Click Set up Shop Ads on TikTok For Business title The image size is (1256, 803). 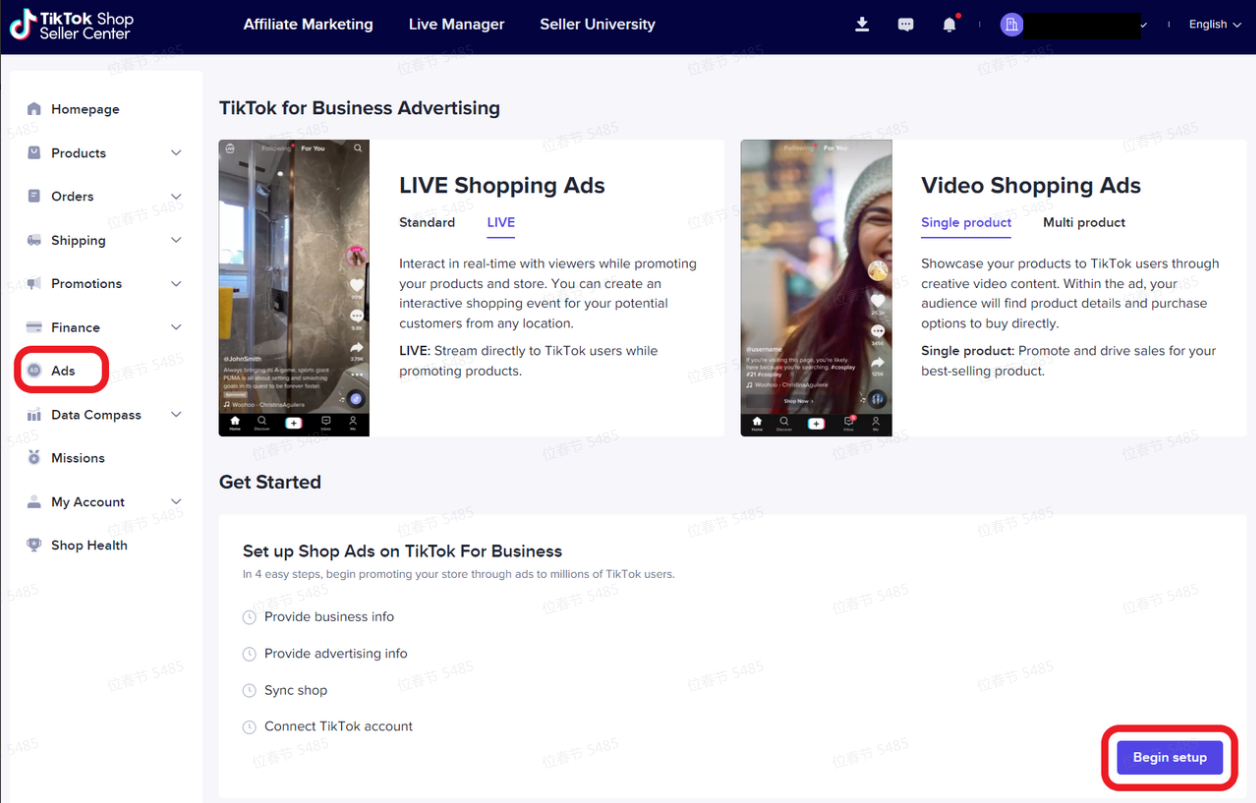(402, 551)
